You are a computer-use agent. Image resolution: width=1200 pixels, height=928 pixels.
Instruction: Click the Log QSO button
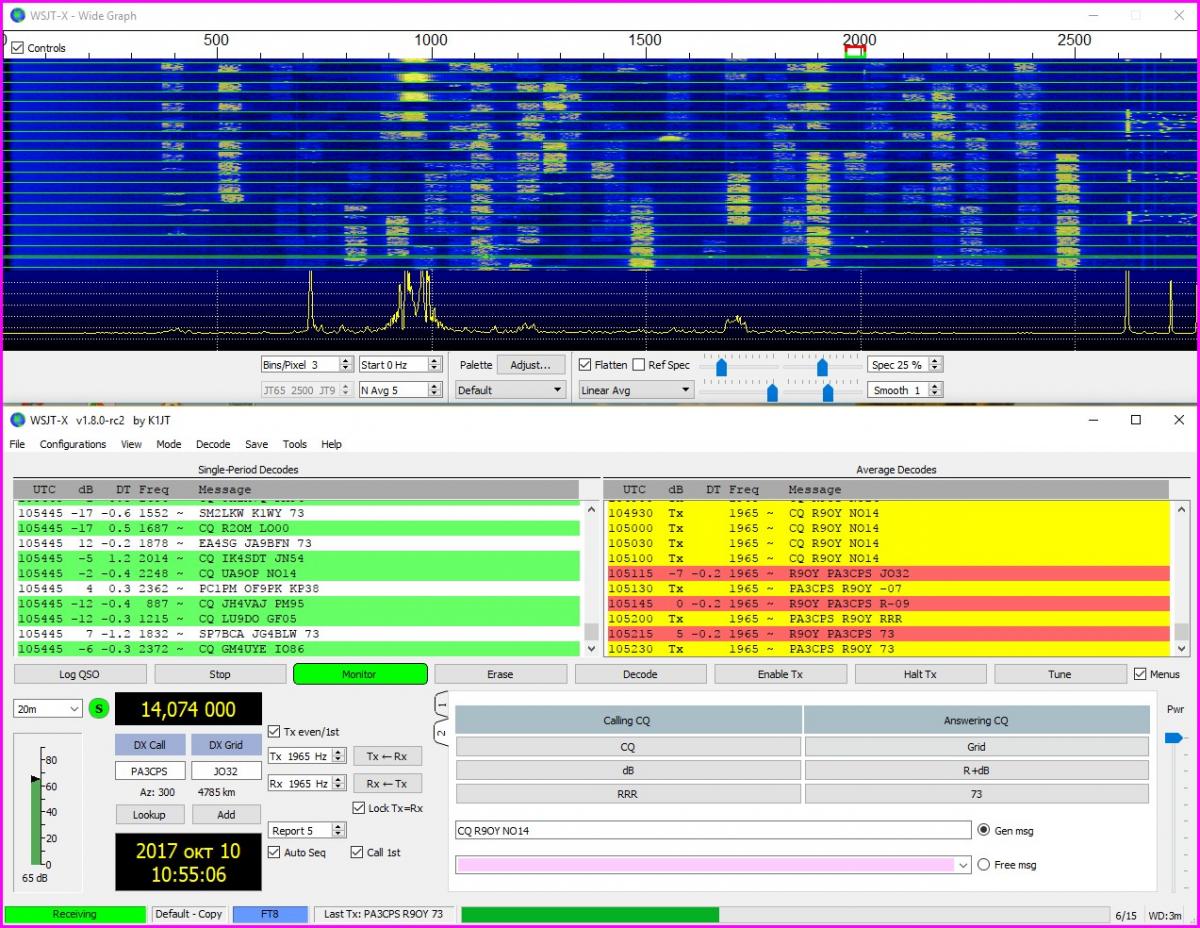[x=79, y=674]
